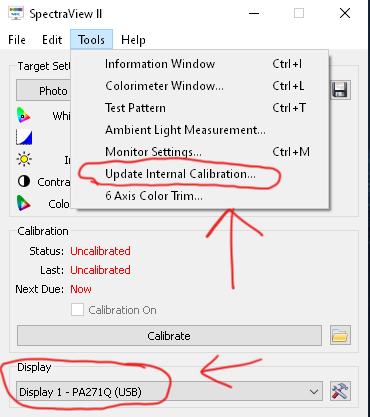
Task: Click the SpectraView II title bar app icon
Action: (15, 13)
